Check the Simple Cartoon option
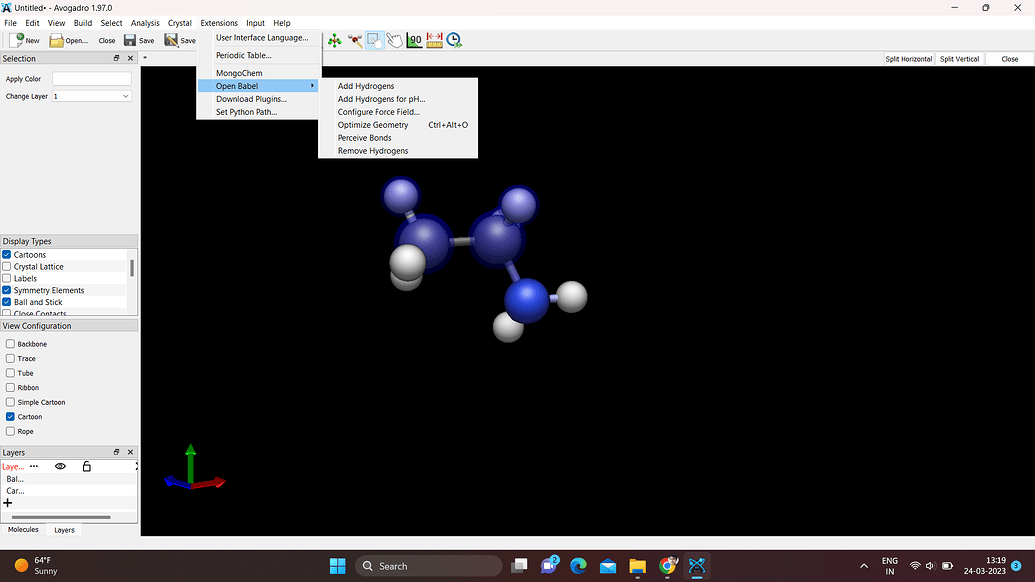 pos(11,402)
